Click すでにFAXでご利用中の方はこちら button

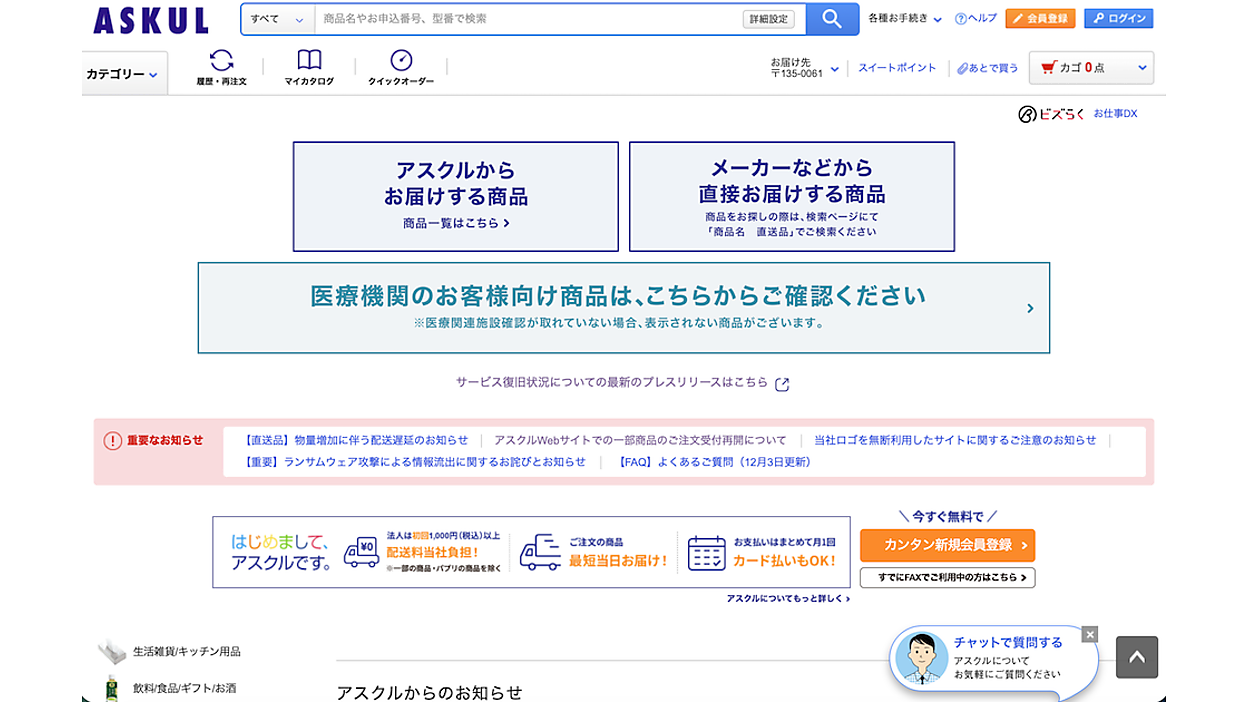coord(947,578)
